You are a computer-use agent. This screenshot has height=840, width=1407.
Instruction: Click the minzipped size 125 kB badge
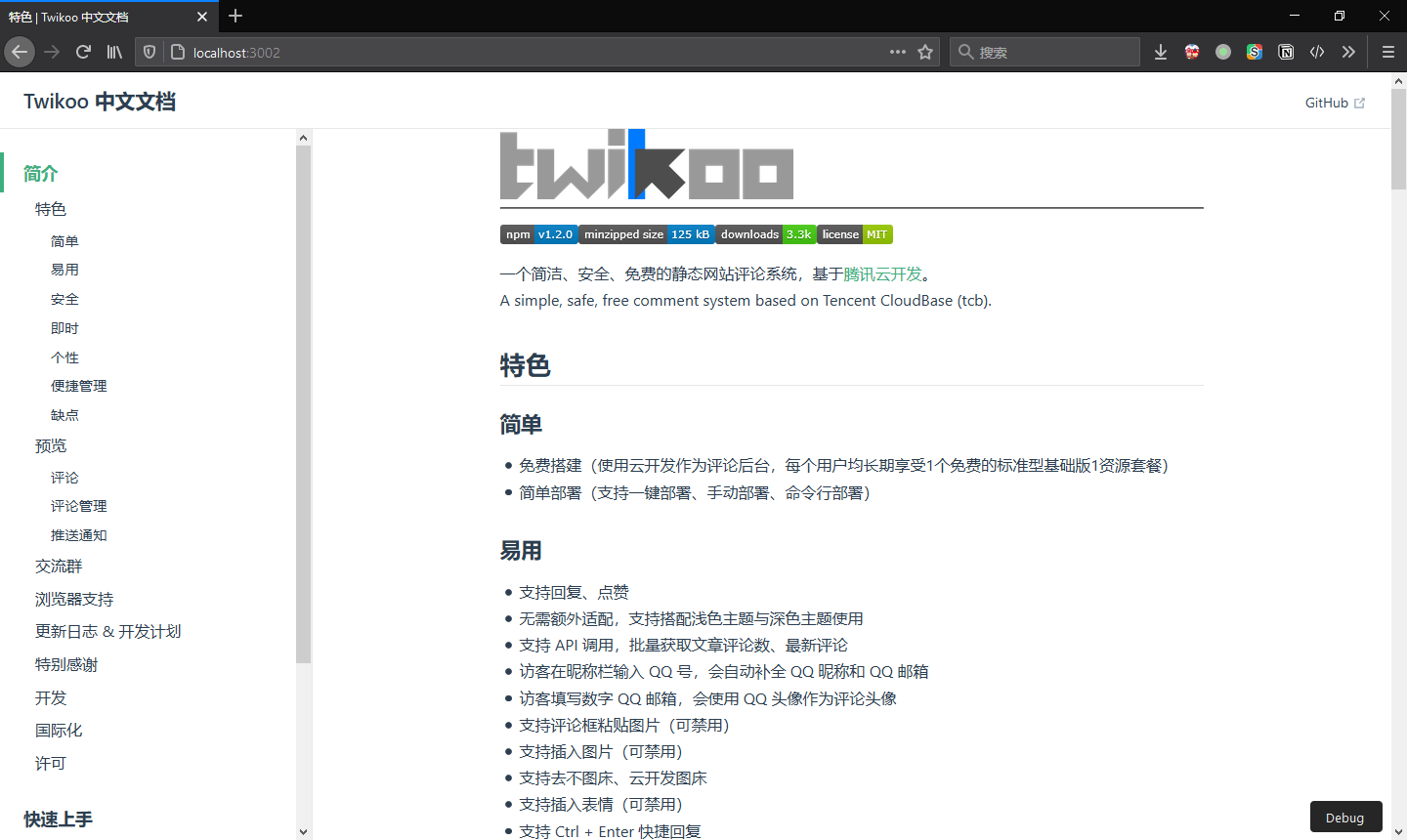click(x=646, y=234)
